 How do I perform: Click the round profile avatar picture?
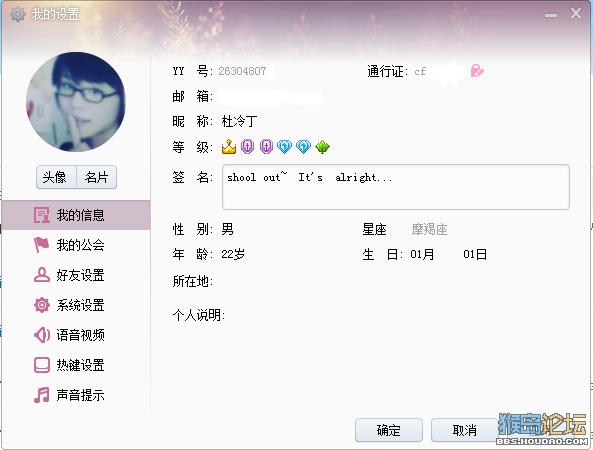76,102
